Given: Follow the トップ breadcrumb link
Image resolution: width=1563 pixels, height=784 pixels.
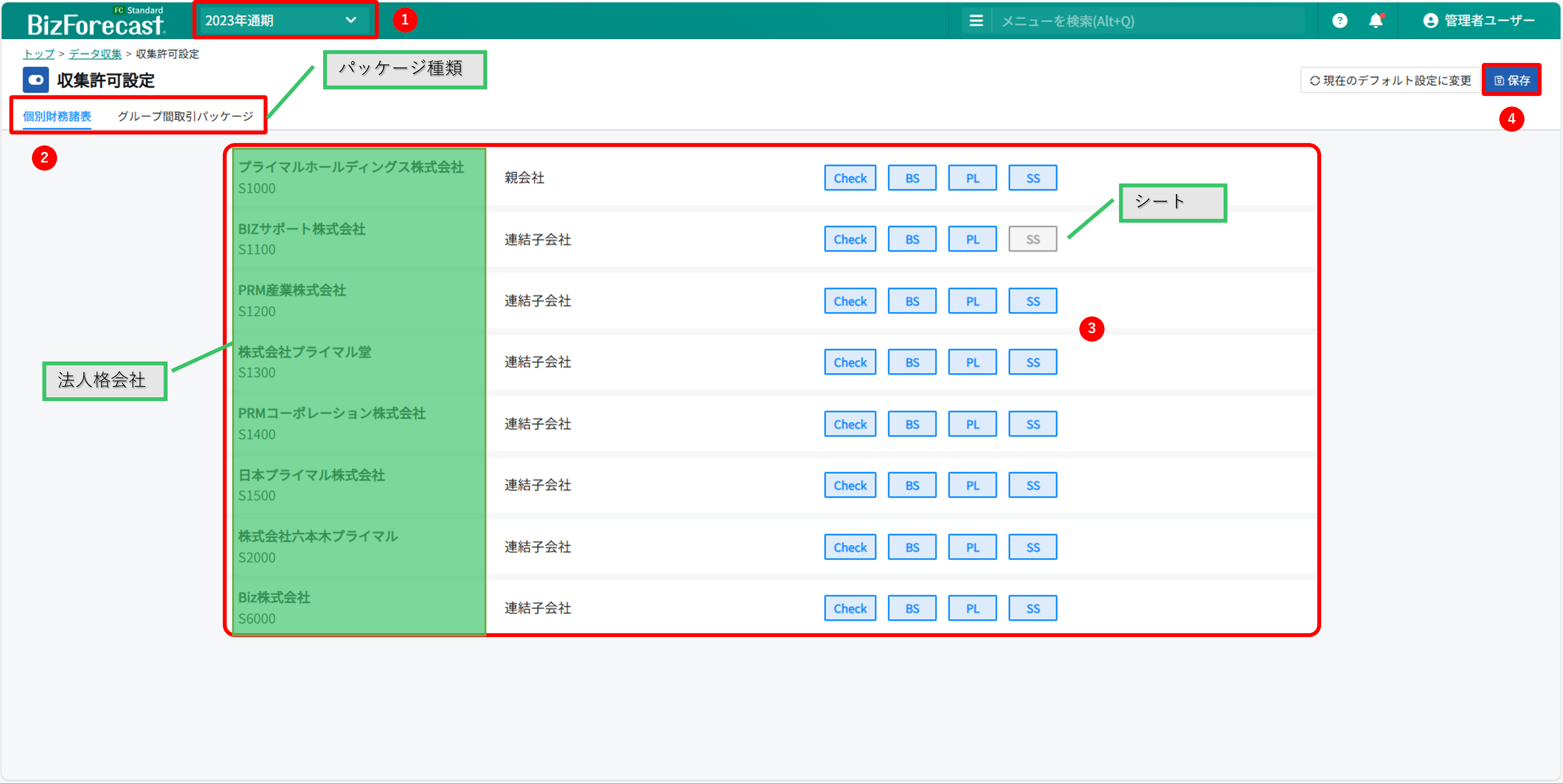Looking at the screenshot, I should (38, 54).
